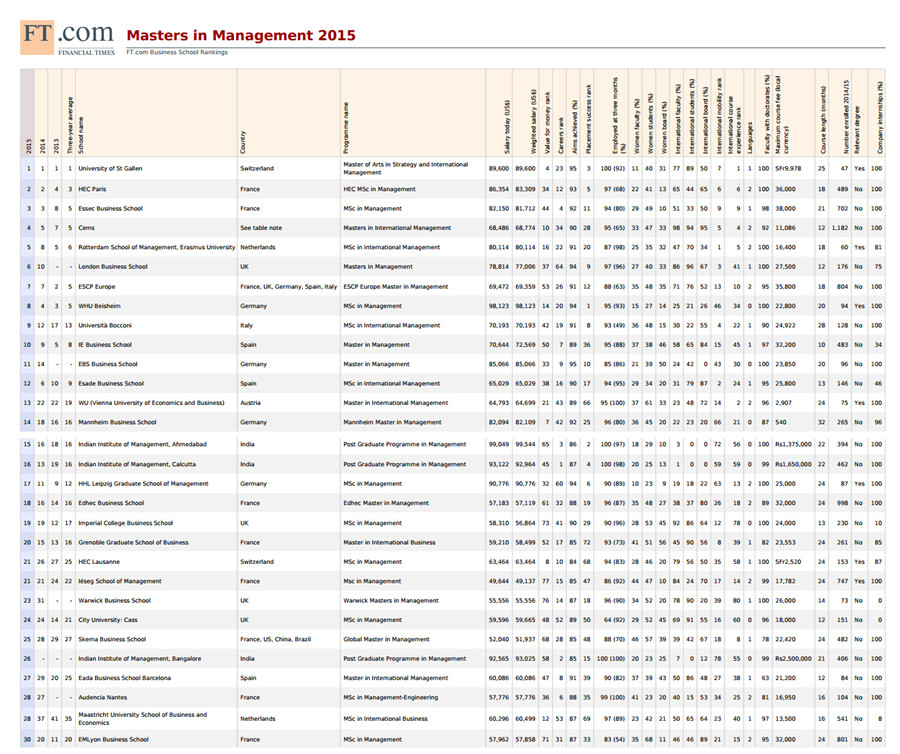The height and width of the screenshot is (754, 900).
Task: Click the 'Audencia Nantes' school name
Action: coord(103,698)
